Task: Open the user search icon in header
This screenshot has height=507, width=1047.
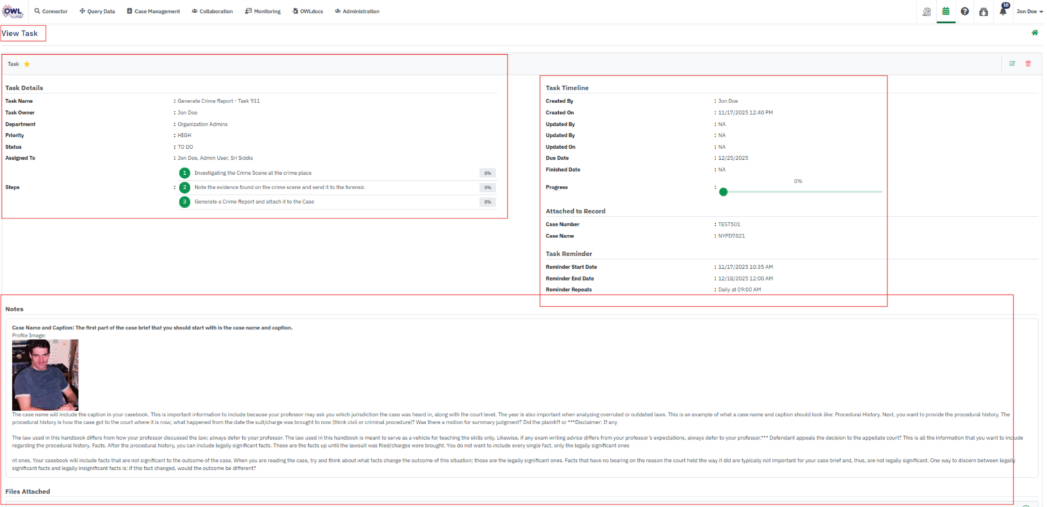Action: coord(926,11)
